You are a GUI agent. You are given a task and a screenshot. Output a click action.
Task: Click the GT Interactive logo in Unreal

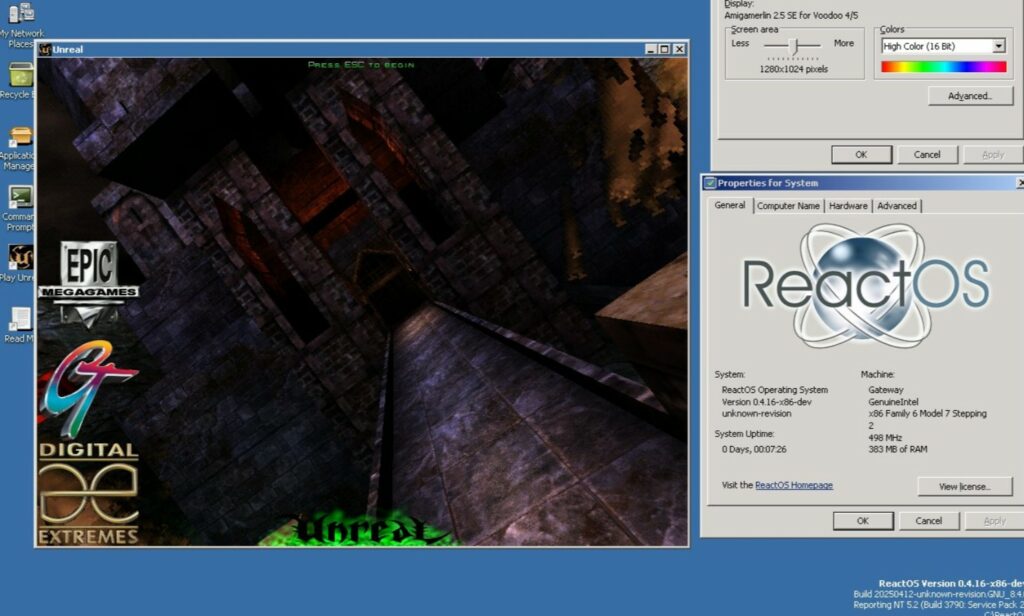pyautogui.click(x=88, y=387)
